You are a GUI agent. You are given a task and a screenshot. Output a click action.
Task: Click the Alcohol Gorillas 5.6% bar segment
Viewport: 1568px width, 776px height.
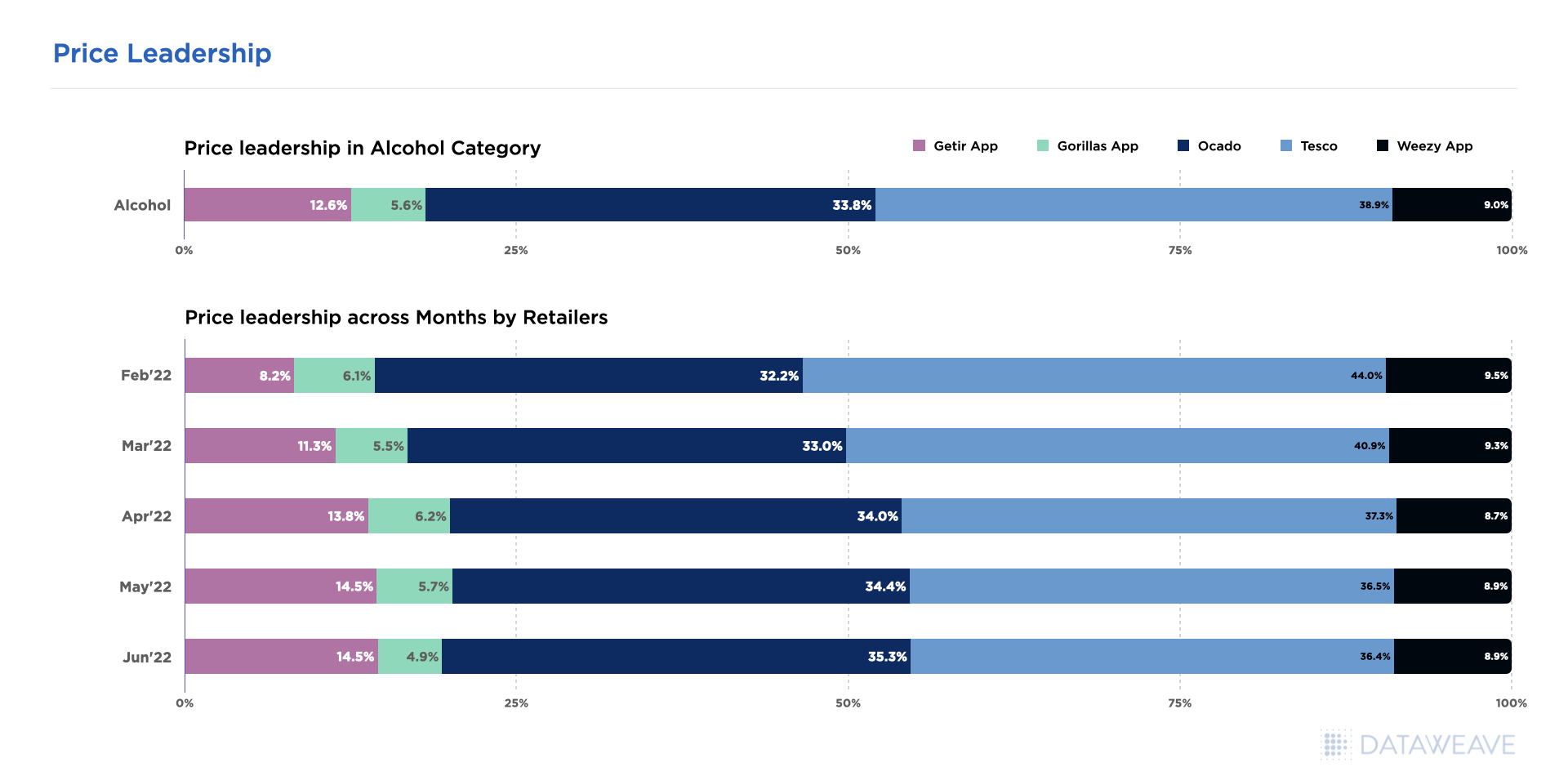(x=388, y=205)
